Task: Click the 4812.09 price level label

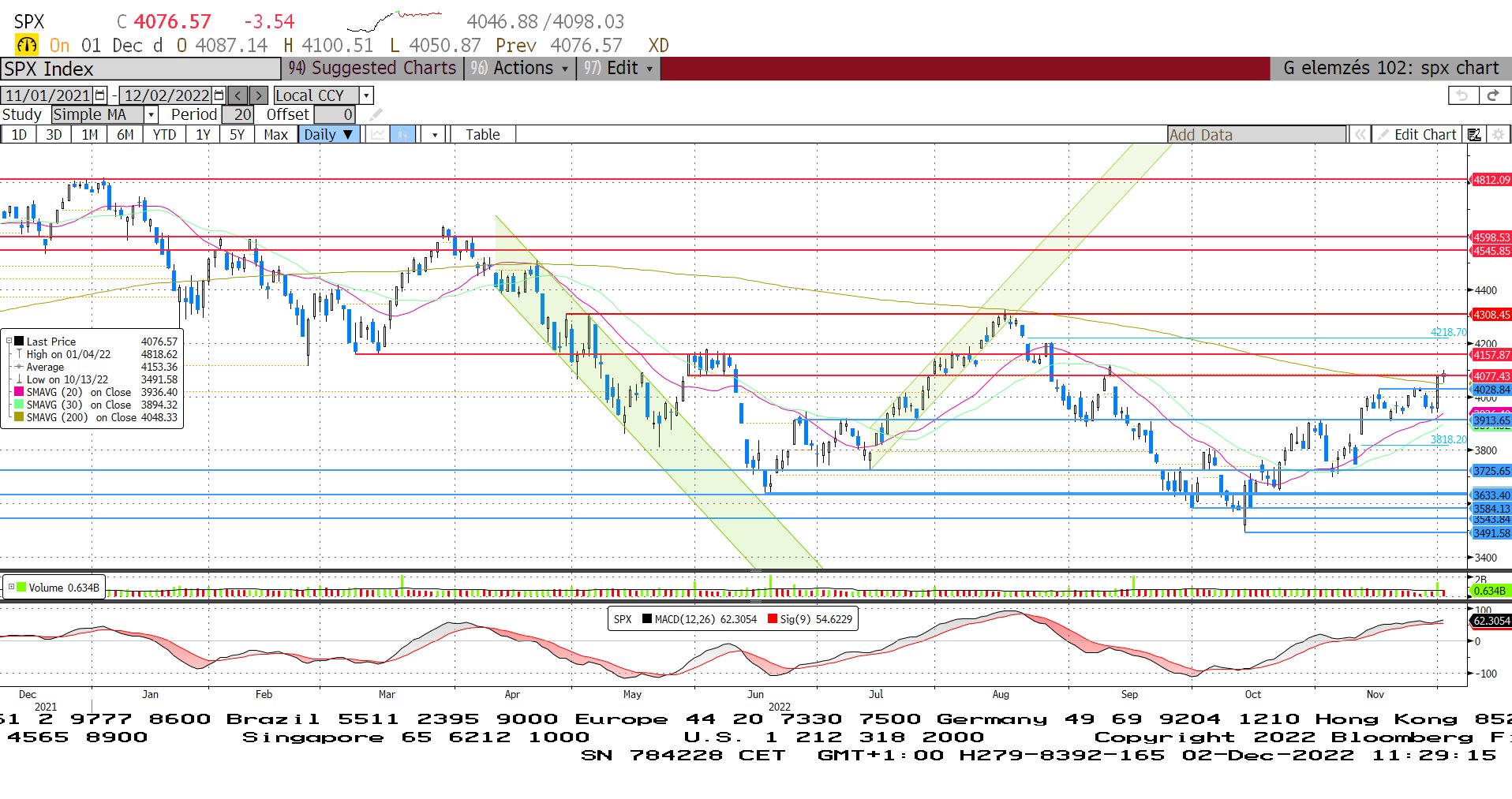Action: [x=1491, y=180]
